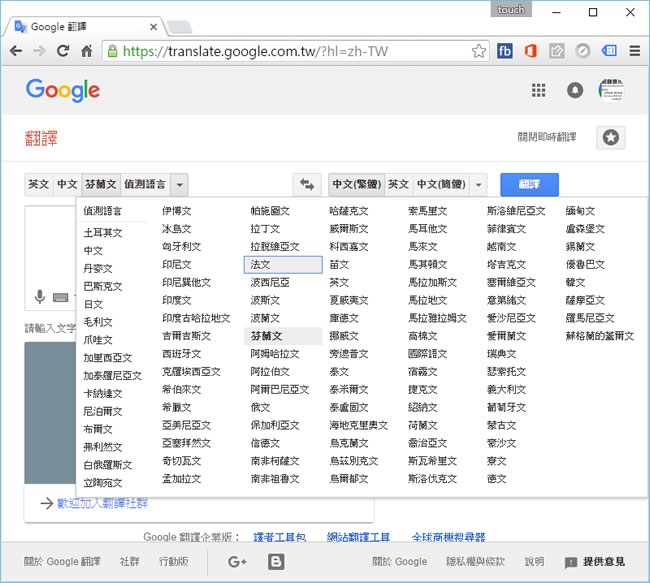This screenshot has width=650, height=583.
Task: Choose 法文 in the language list
Action: pos(283,265)
